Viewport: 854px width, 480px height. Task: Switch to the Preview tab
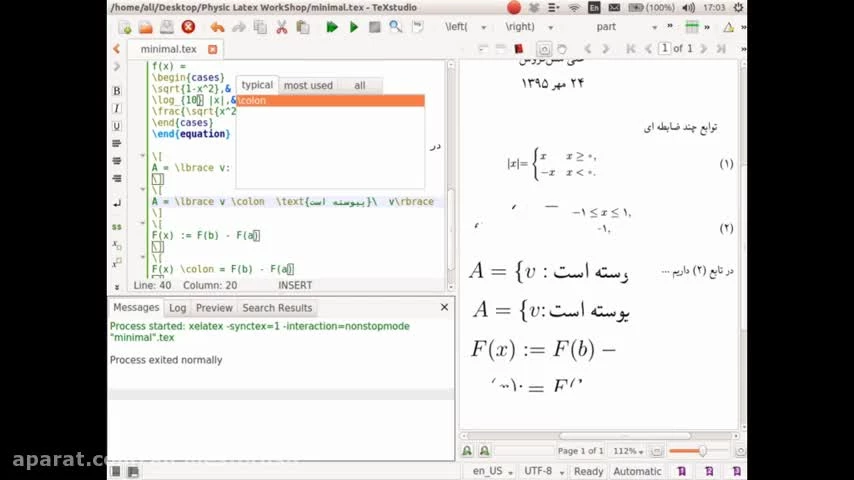tap(214, 308)
